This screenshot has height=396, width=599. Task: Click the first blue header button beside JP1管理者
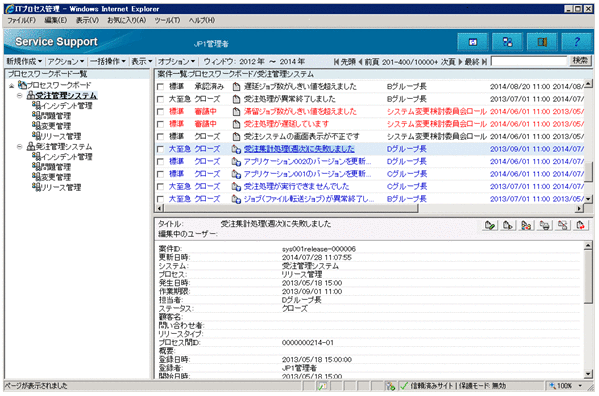(473, 42)
